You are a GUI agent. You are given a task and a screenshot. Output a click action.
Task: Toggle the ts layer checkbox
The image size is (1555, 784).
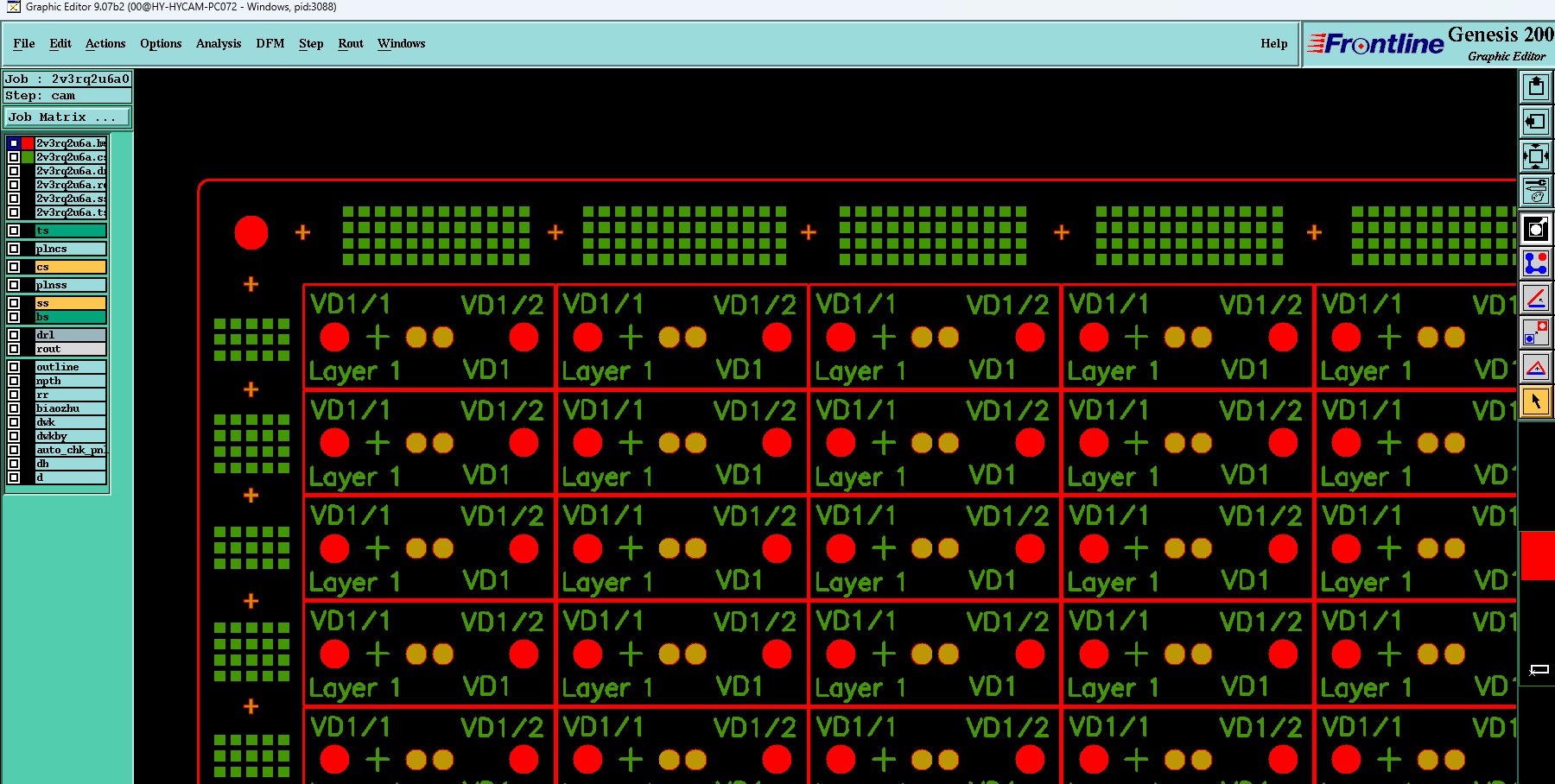coord(14,231)
